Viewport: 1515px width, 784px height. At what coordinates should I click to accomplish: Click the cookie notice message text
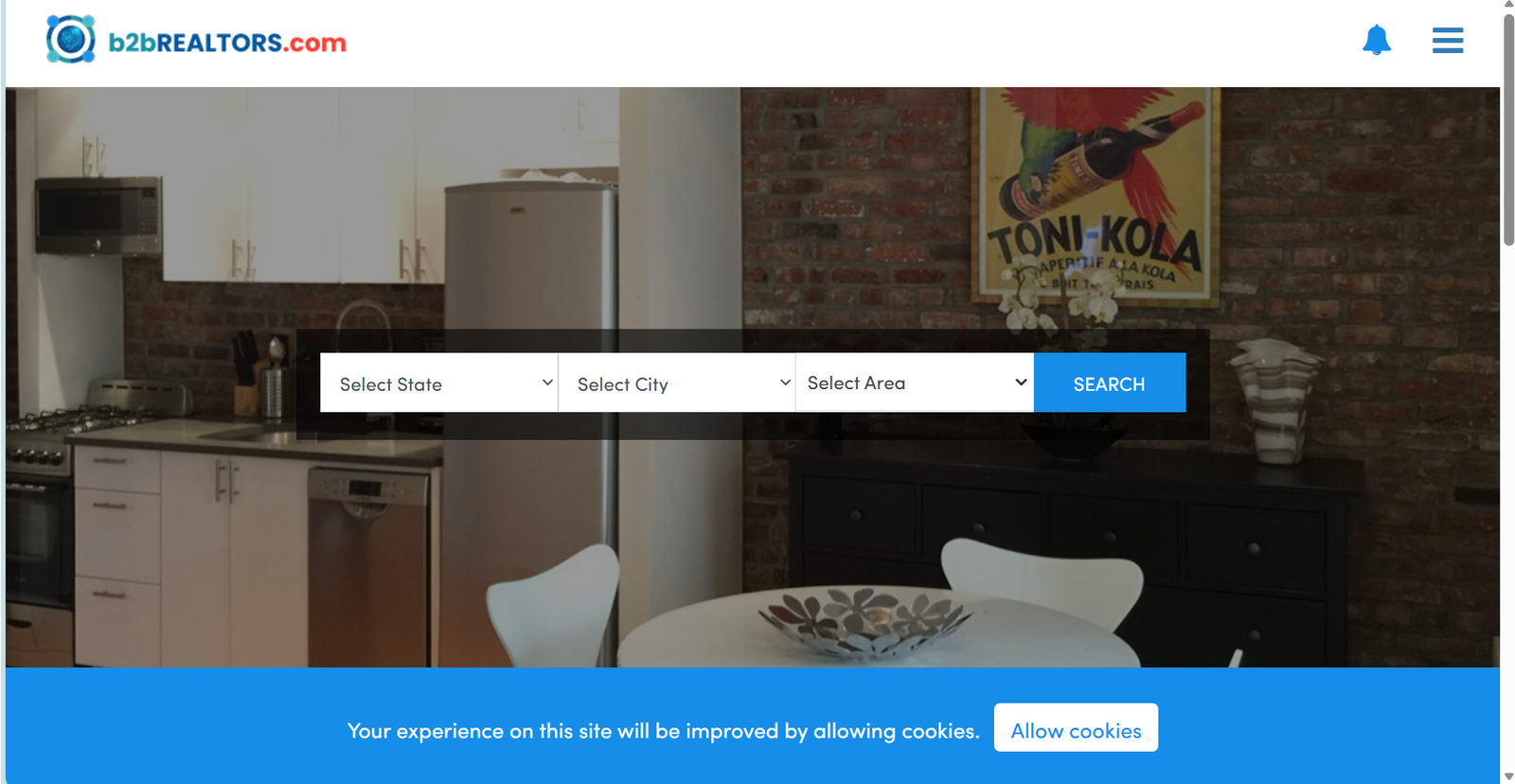(663, 731)
